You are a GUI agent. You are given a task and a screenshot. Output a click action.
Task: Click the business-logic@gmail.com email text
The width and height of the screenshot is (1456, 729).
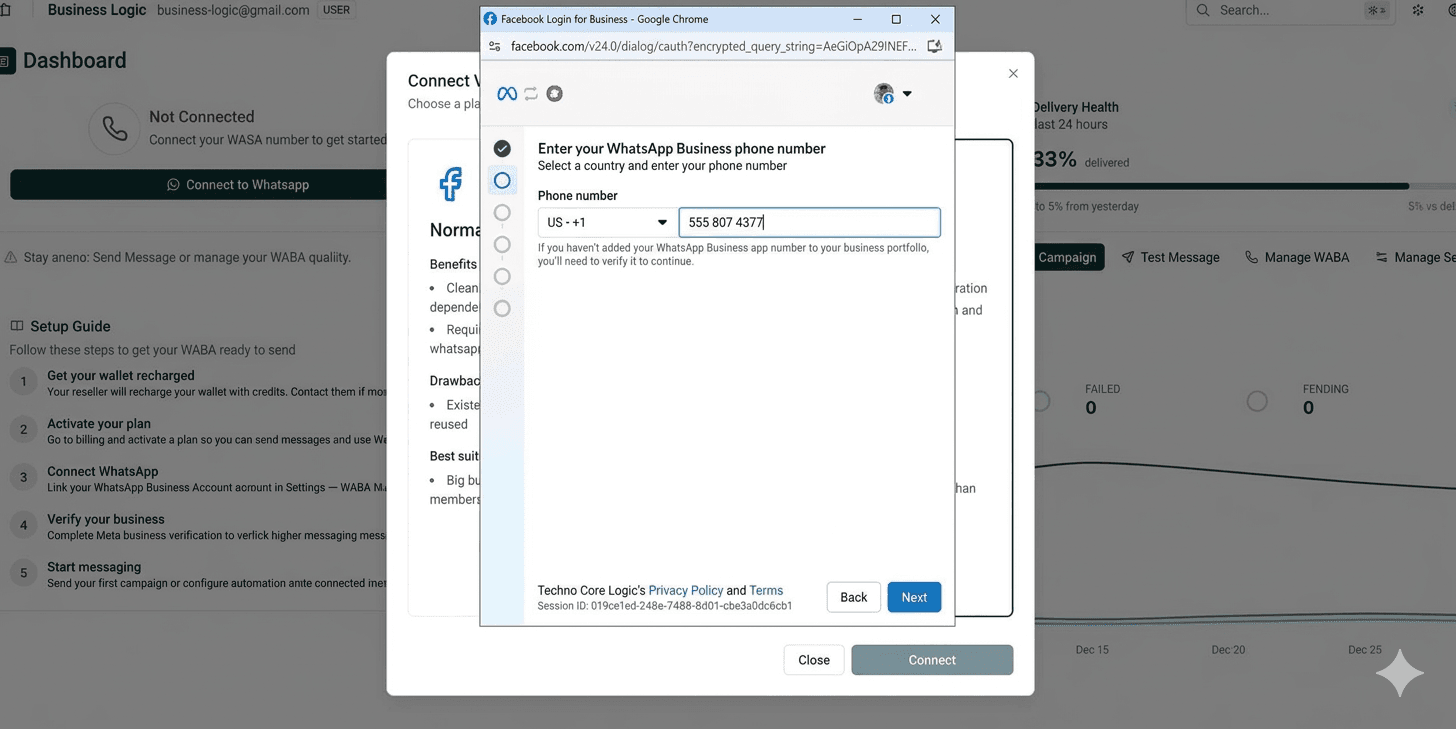pos(233,10)
